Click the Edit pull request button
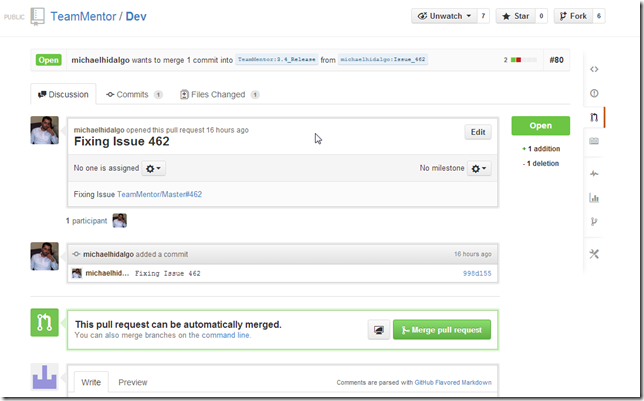This screenshot has width=644, height=401. tap(477, 132)
